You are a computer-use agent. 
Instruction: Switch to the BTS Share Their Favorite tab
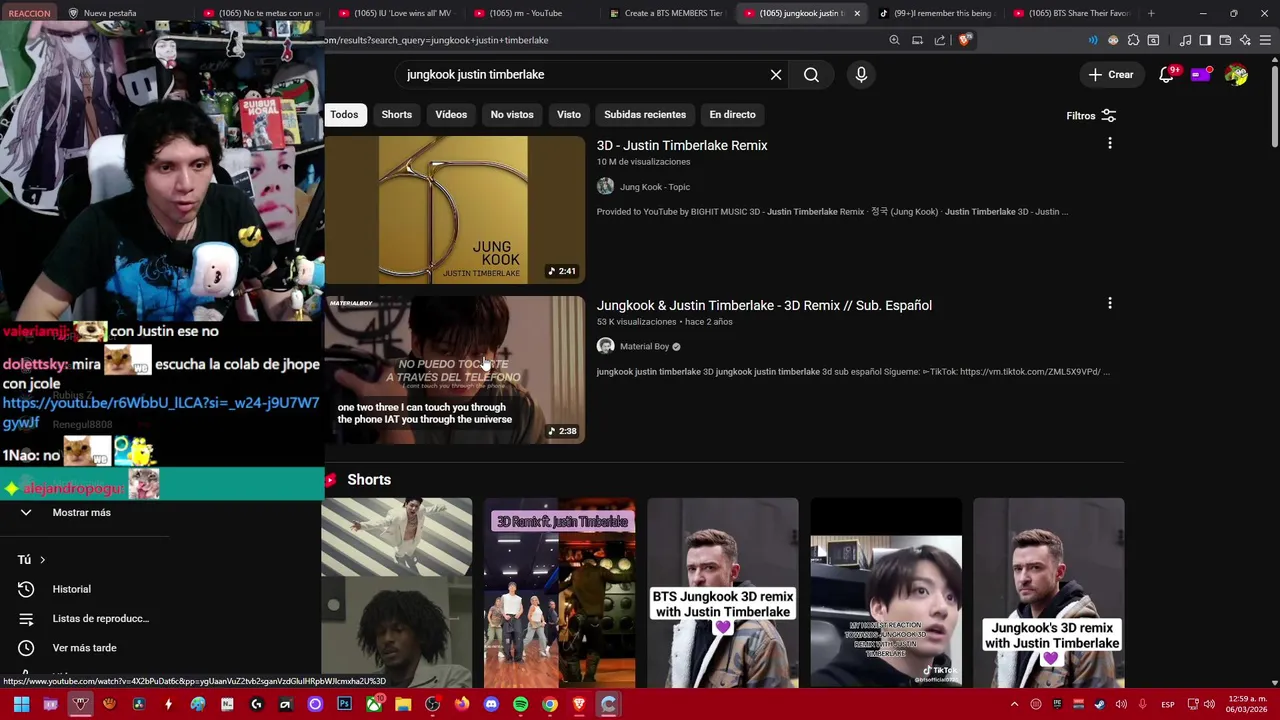tap(1070, 13)
